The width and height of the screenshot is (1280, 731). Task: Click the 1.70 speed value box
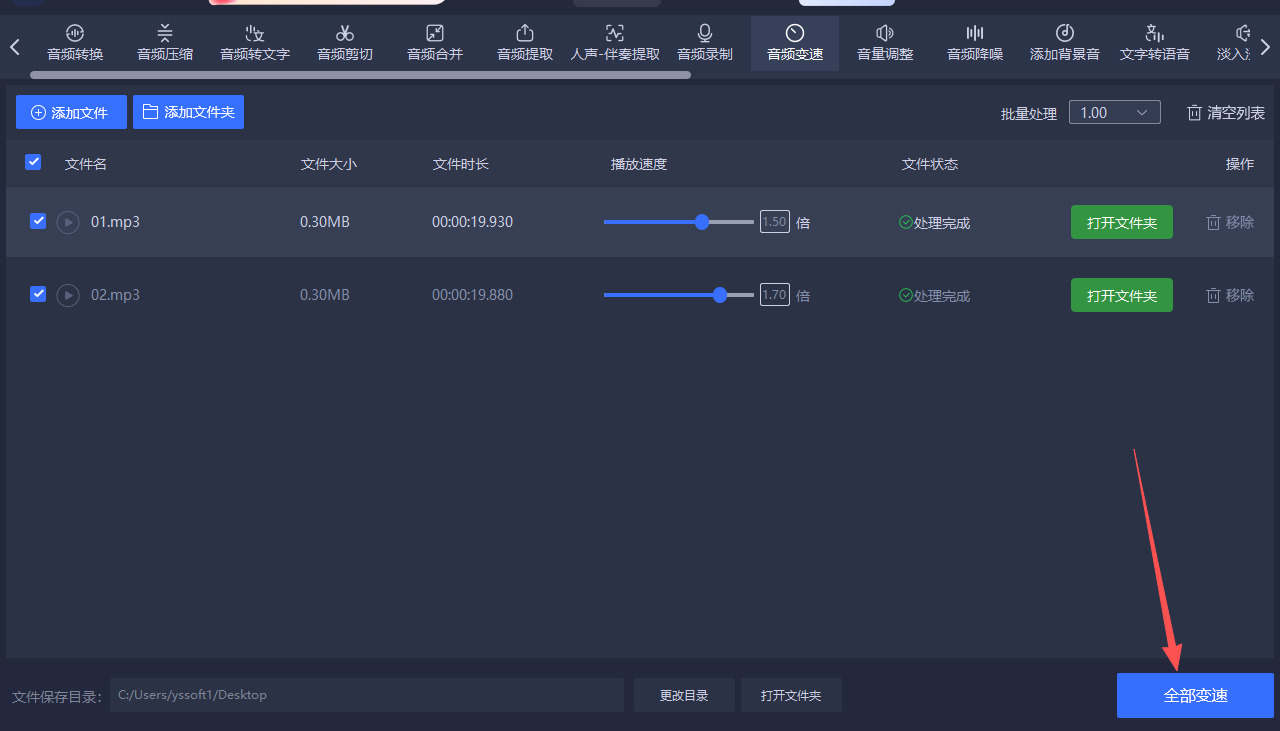pos(775,295)
